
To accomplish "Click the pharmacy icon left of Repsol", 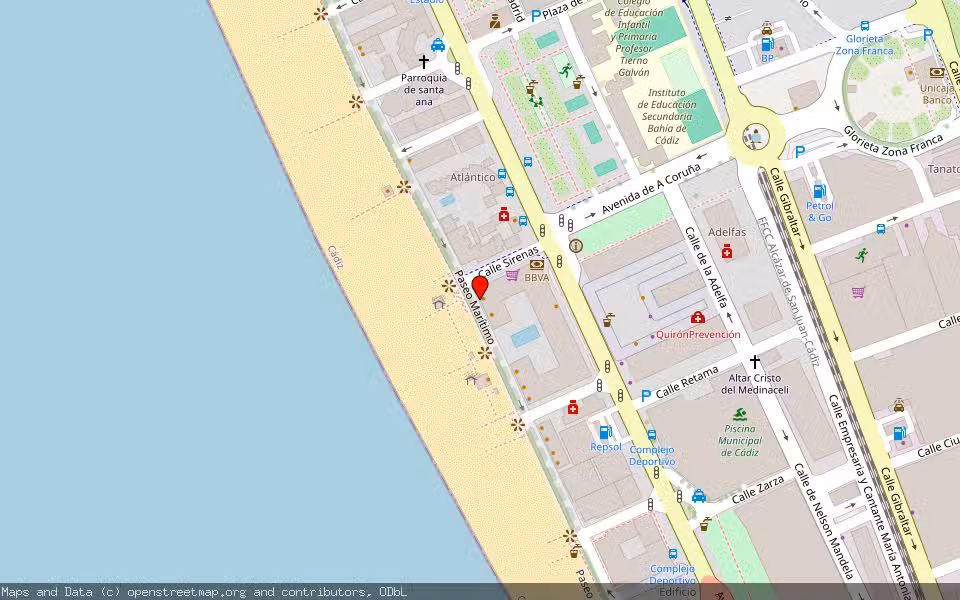I will click(x=572, y=408).
